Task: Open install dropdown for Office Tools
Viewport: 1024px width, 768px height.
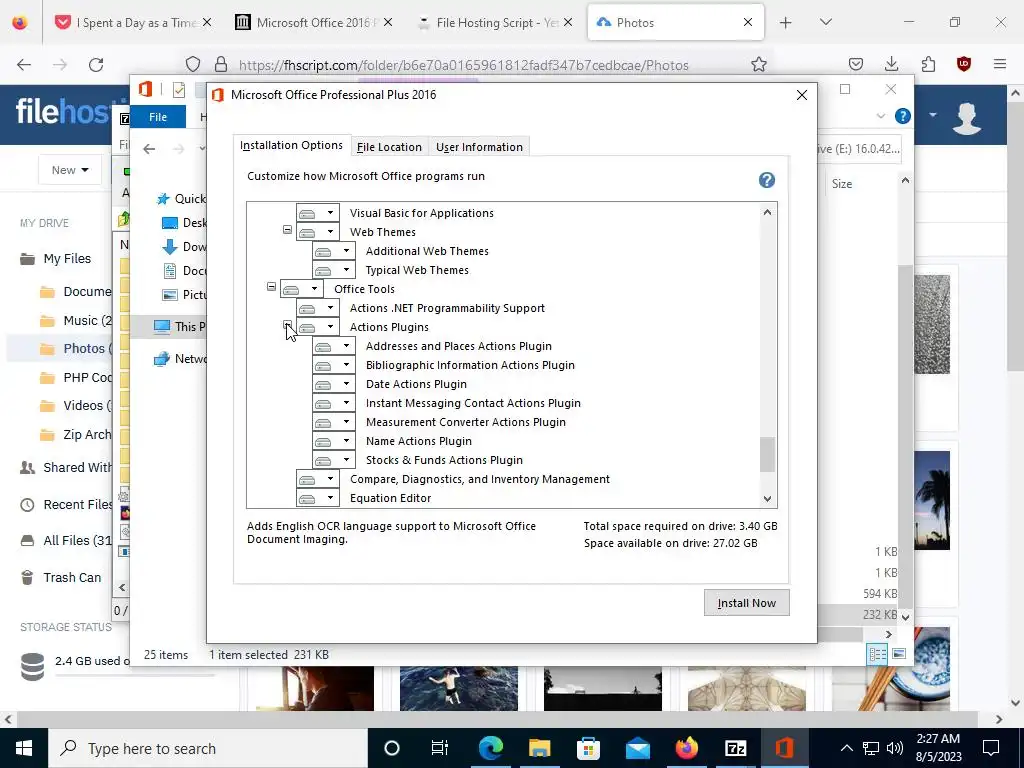Action: tap(302, 289)
